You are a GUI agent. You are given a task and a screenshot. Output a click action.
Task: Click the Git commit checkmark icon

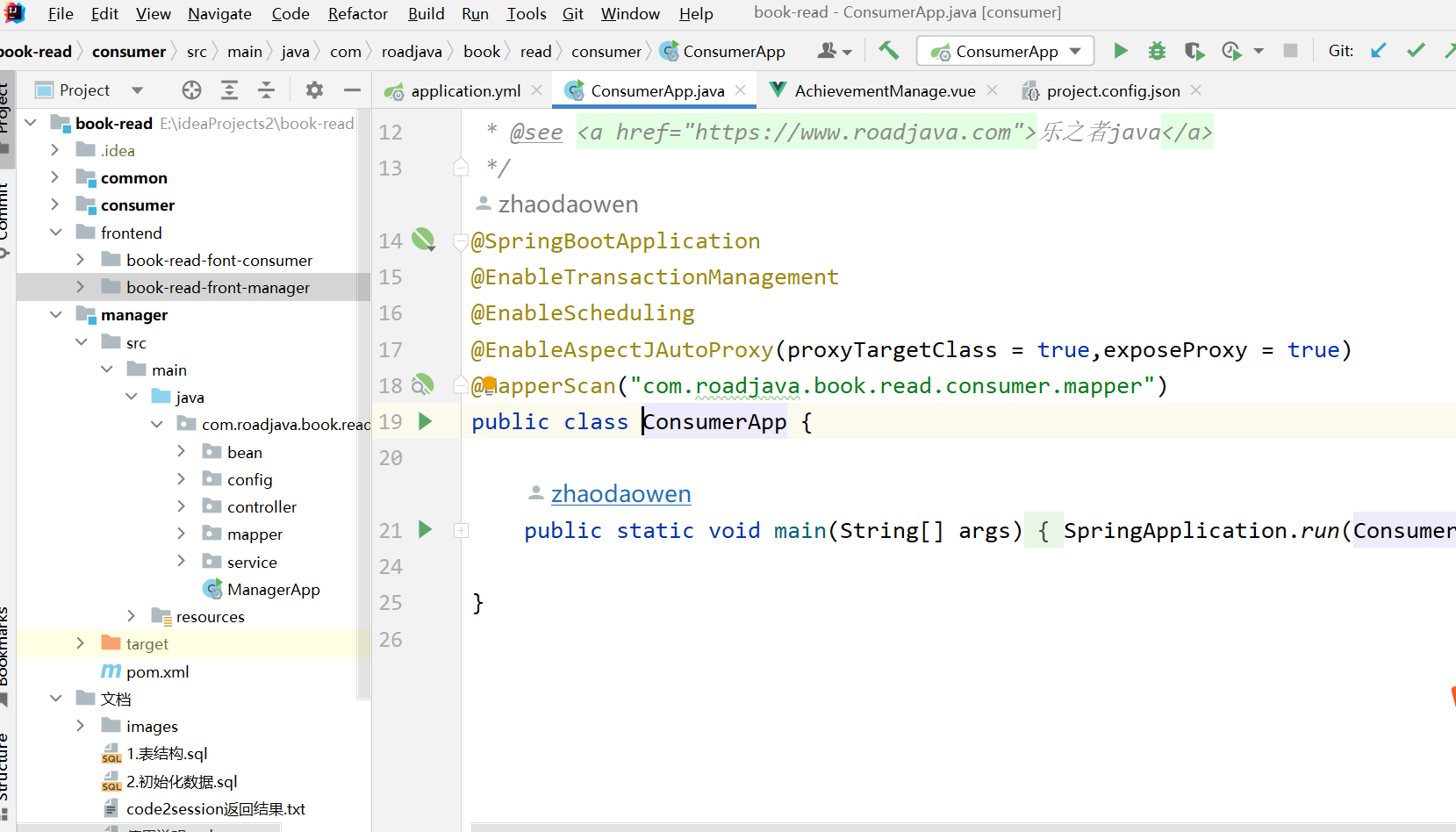[x=1416, y=51]
